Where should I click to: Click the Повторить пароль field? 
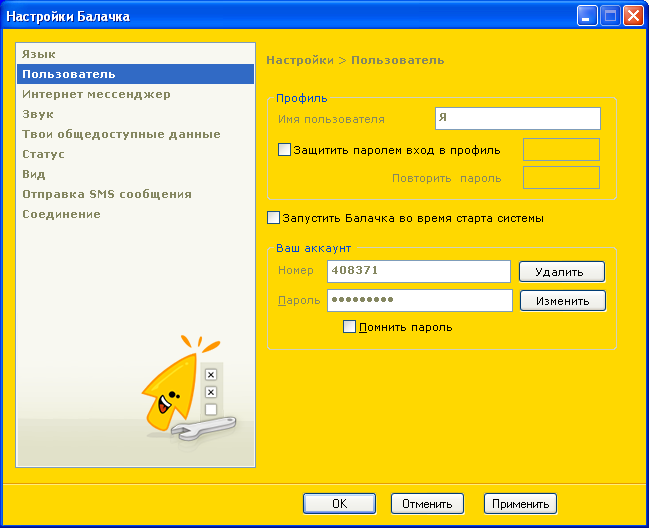561,178
